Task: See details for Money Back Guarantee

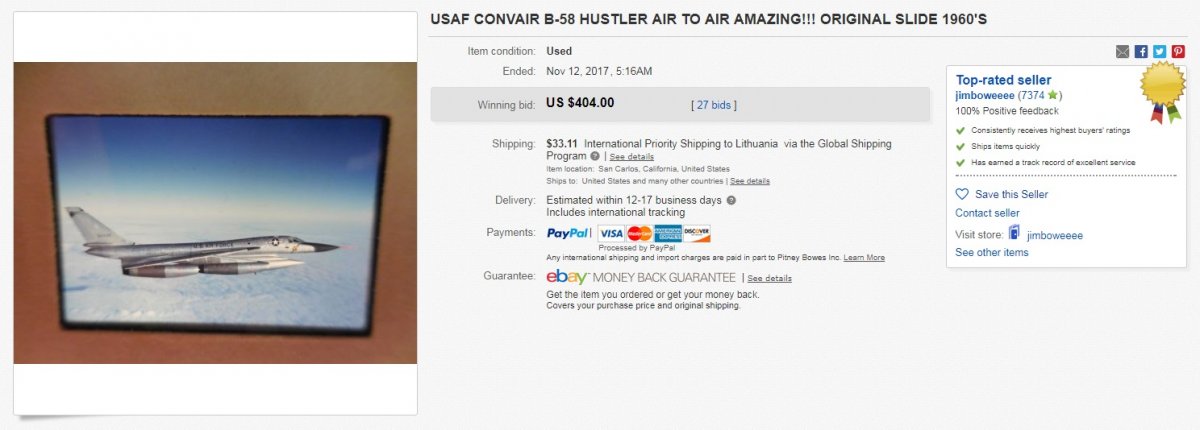Action: [x=769, y=278]
